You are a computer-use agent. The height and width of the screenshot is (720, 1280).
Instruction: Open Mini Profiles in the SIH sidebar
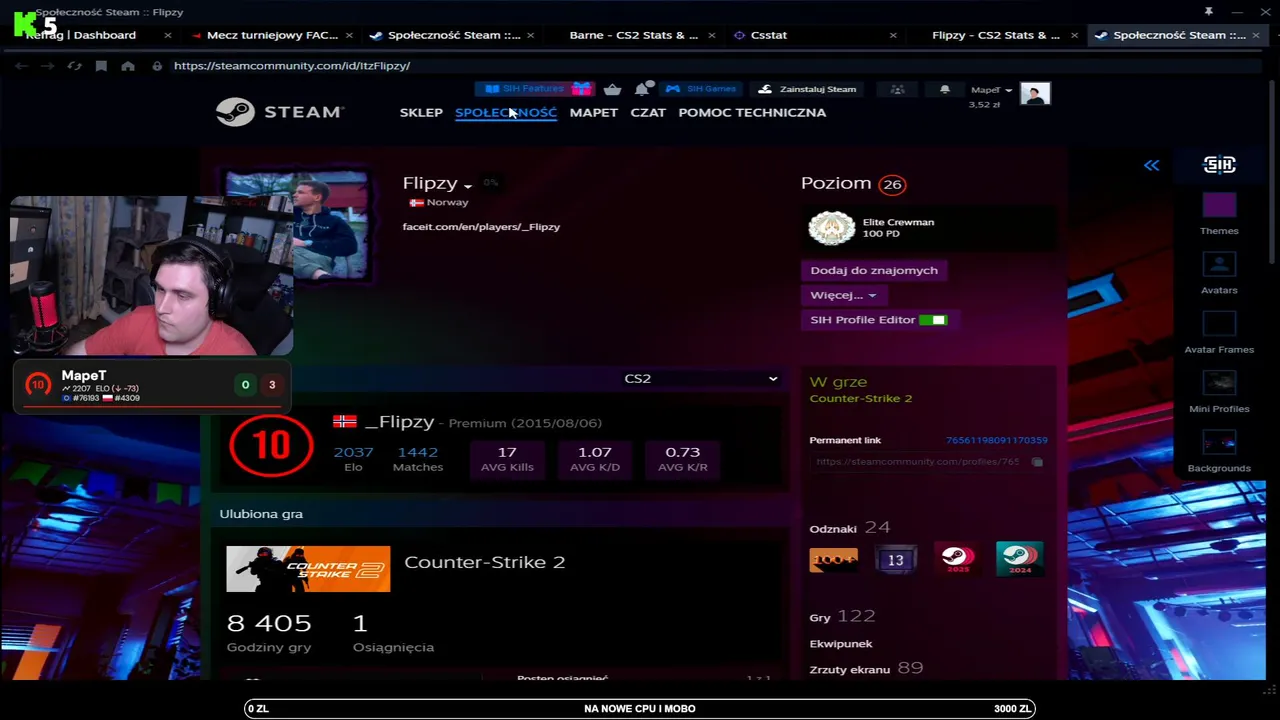[1219, 392]
